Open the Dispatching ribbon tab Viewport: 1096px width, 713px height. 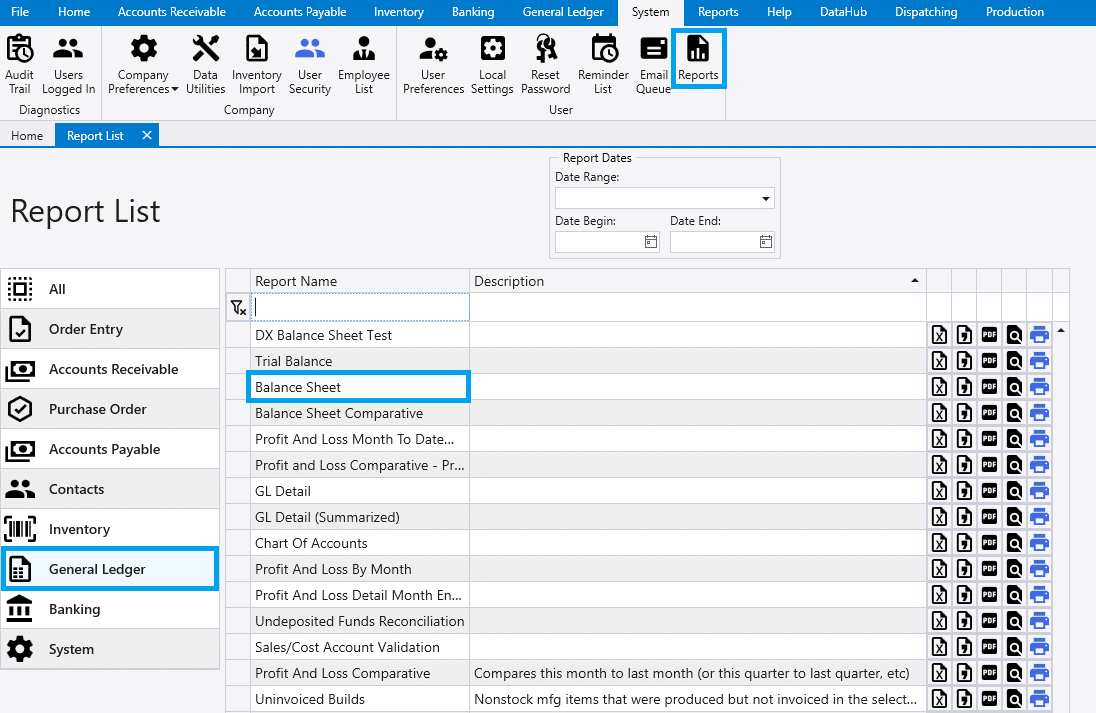coord(926,12)
